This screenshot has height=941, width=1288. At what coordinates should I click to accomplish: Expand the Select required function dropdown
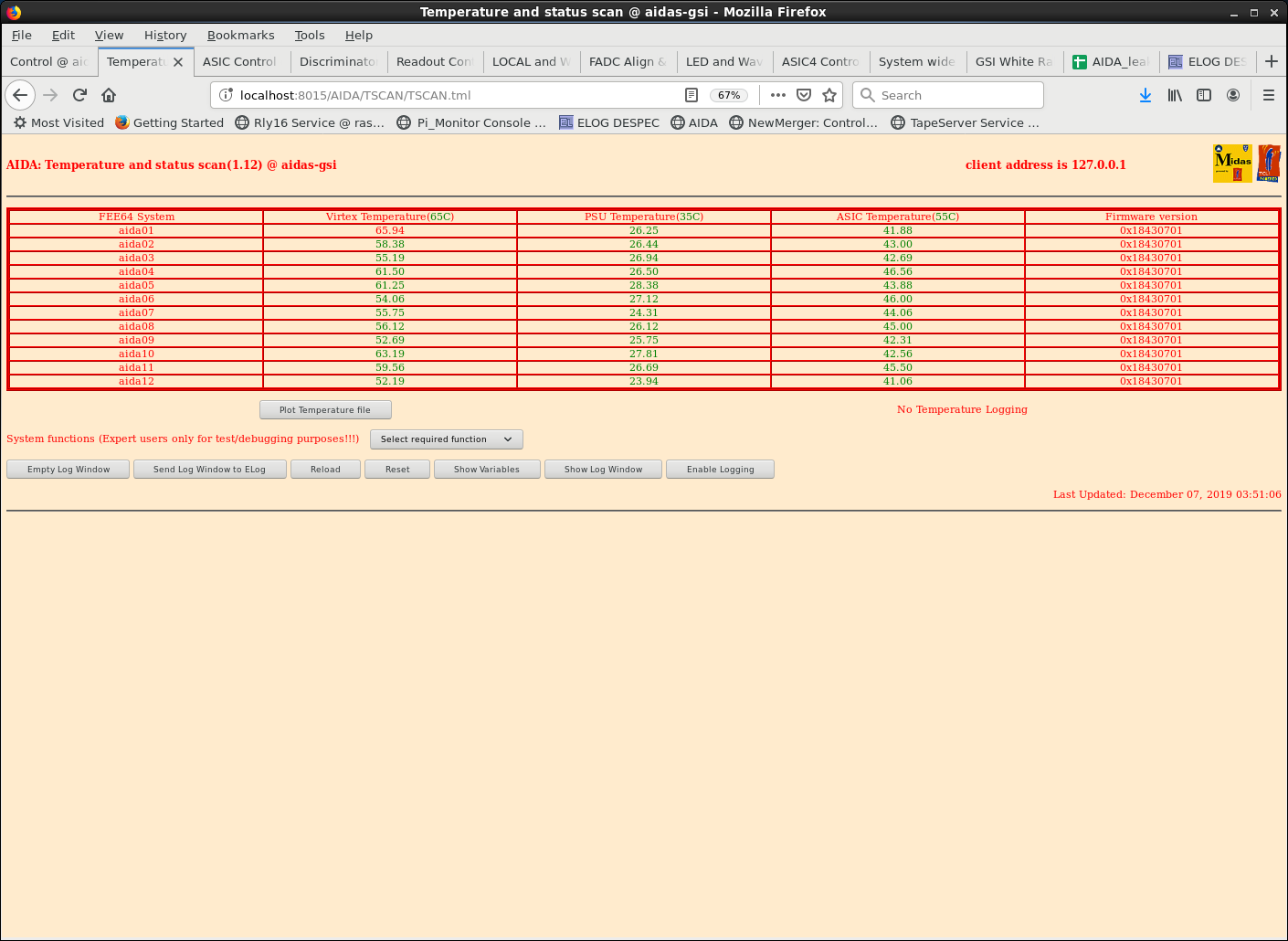[x=446, y=439]
